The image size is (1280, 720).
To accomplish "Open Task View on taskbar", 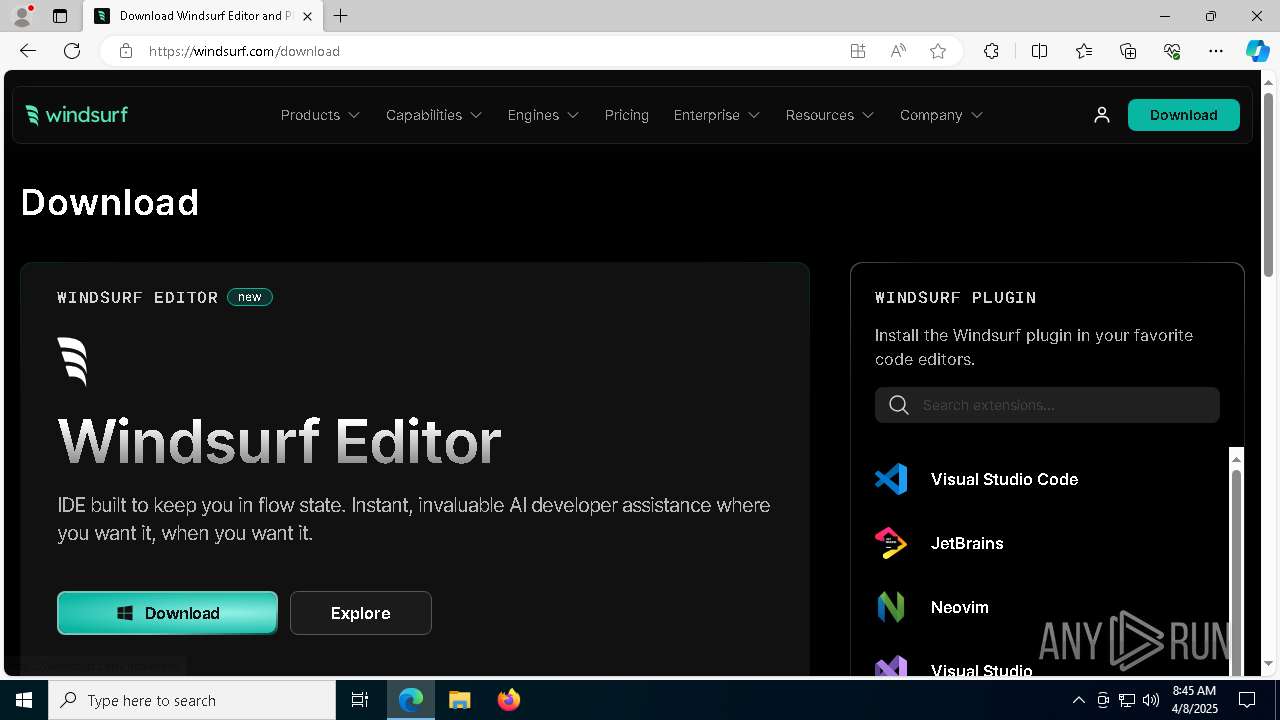I will (360, 700).
